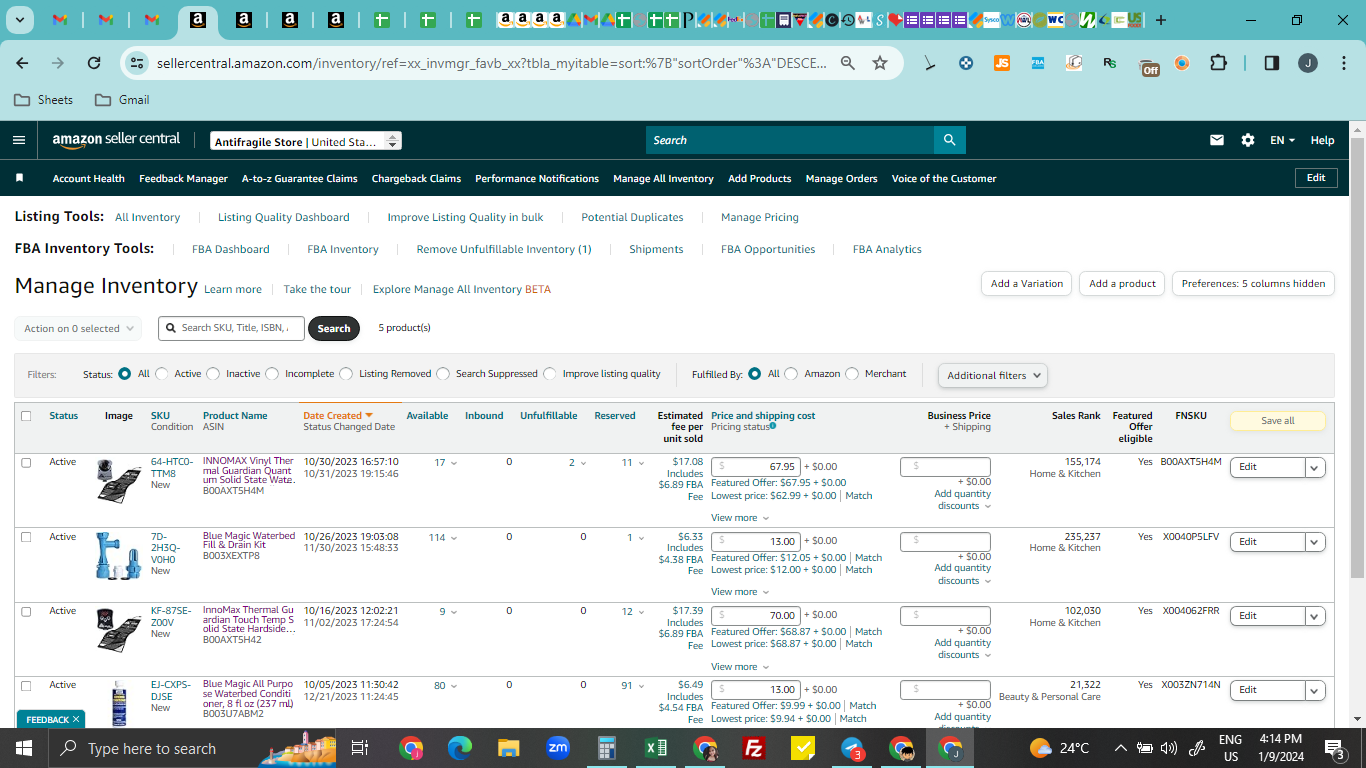View site information in address bar

137,63
